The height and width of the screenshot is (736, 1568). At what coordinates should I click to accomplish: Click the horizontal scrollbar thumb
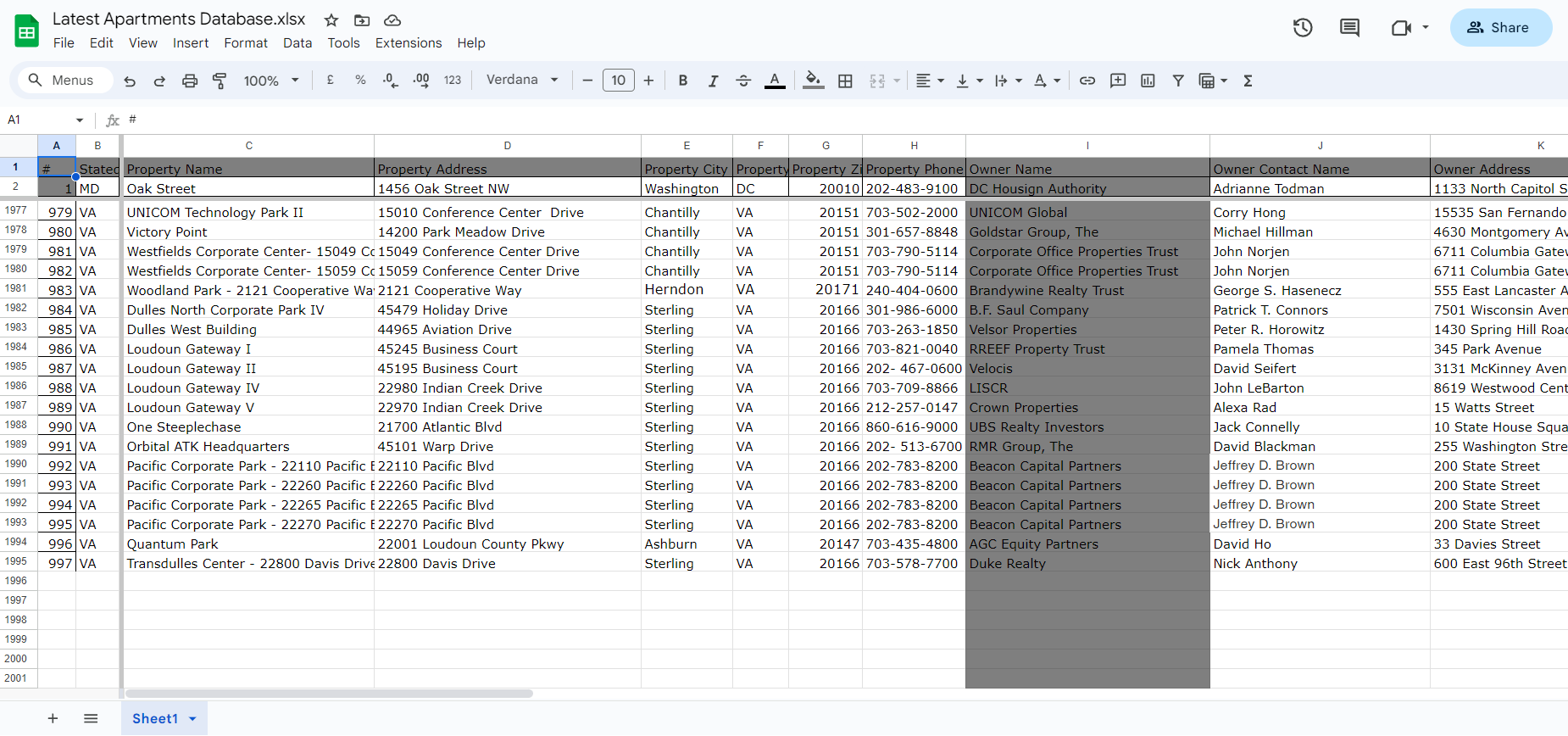[x=329, y=694]
